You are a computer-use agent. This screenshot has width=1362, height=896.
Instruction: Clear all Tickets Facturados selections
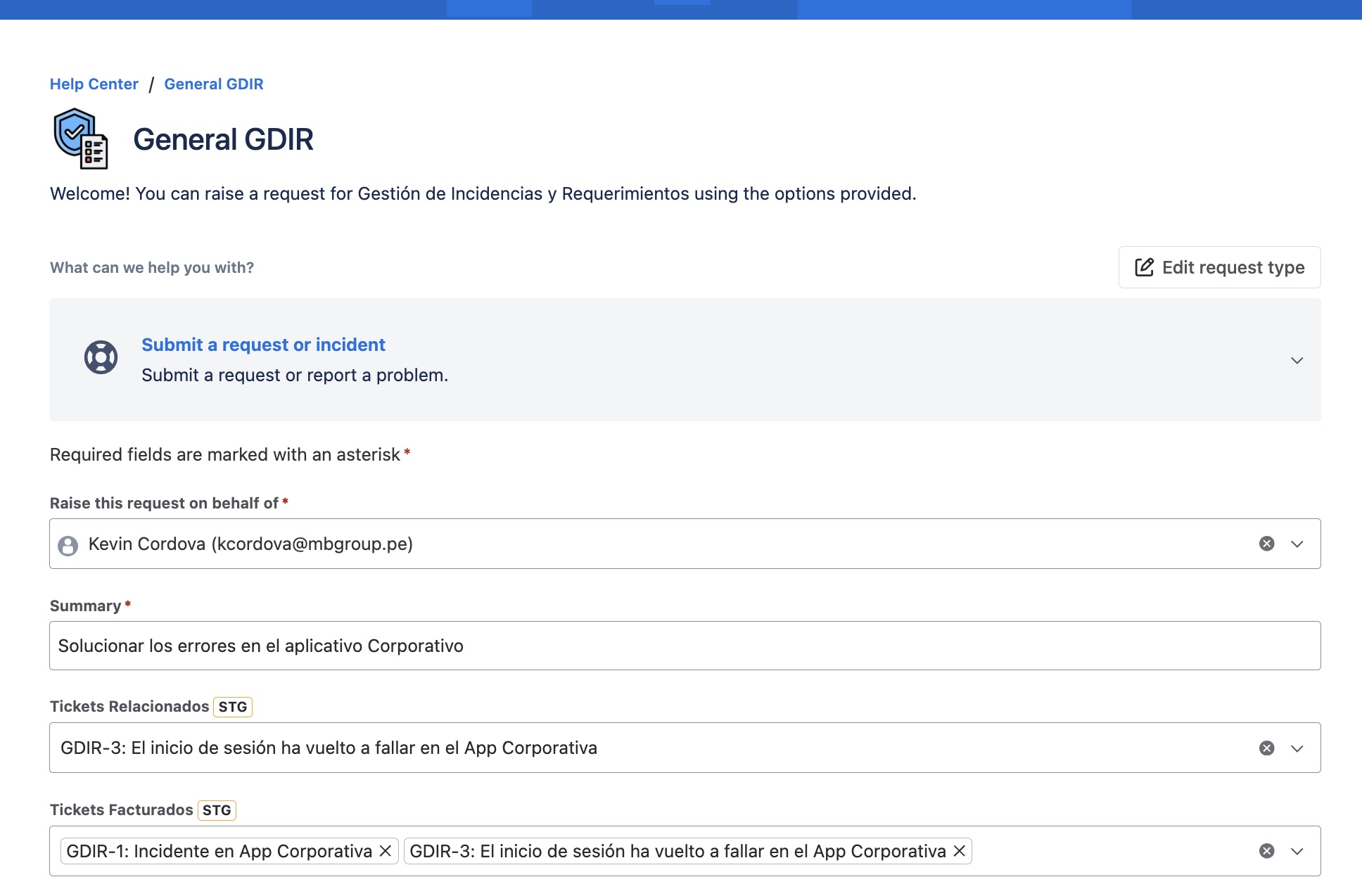pyautogui.click(x=1266, y=851)
